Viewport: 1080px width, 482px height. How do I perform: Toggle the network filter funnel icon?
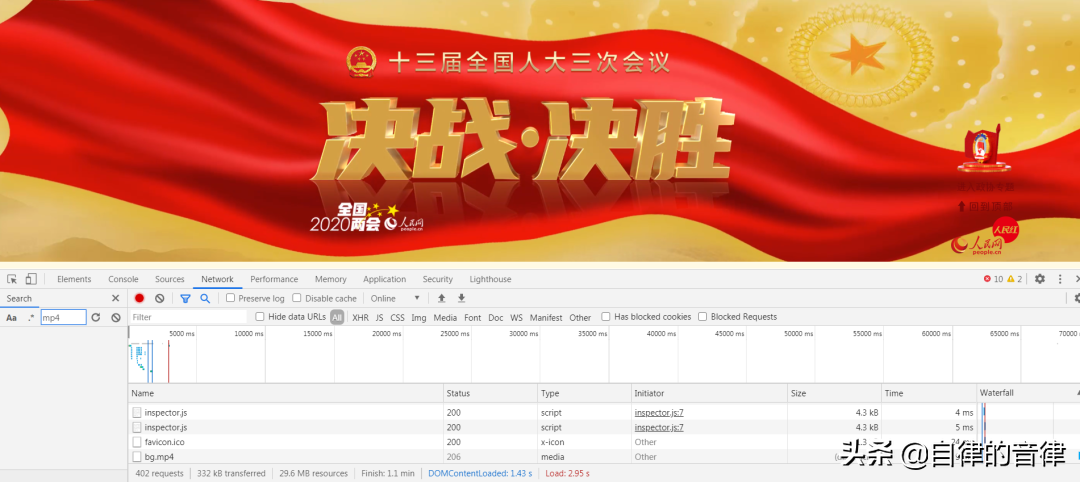185,298
